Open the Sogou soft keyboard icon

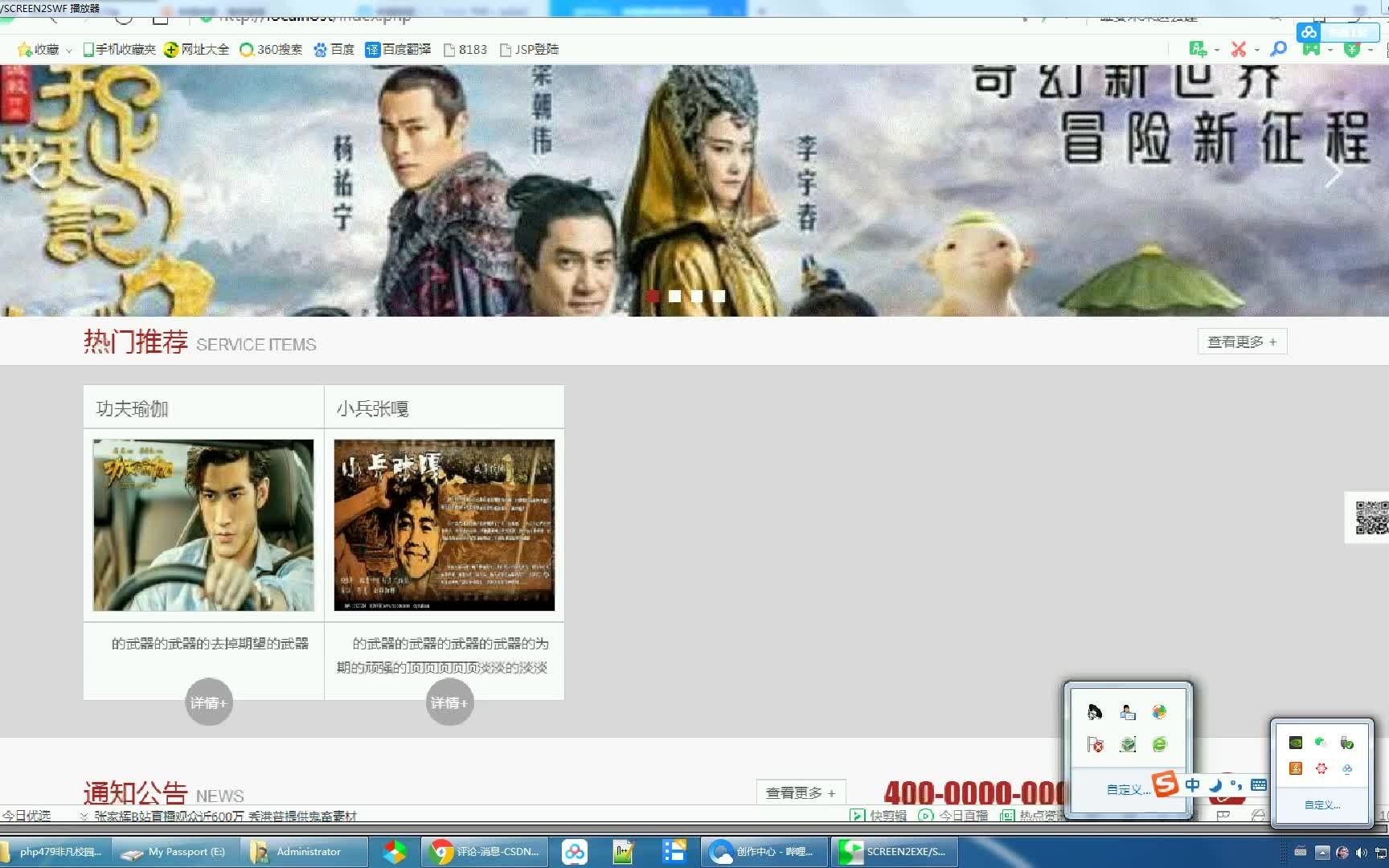[1259, 785]
